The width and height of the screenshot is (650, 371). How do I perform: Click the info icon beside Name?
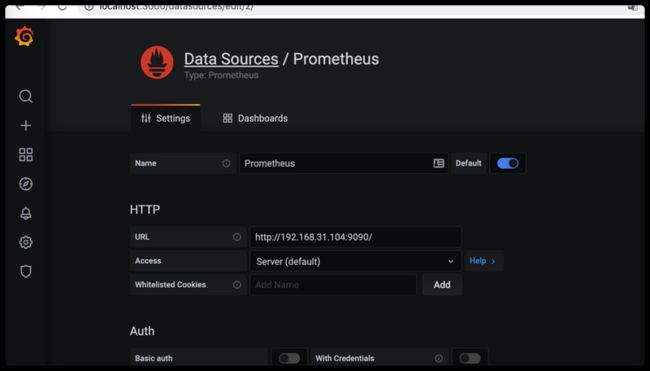pos(226,163)
